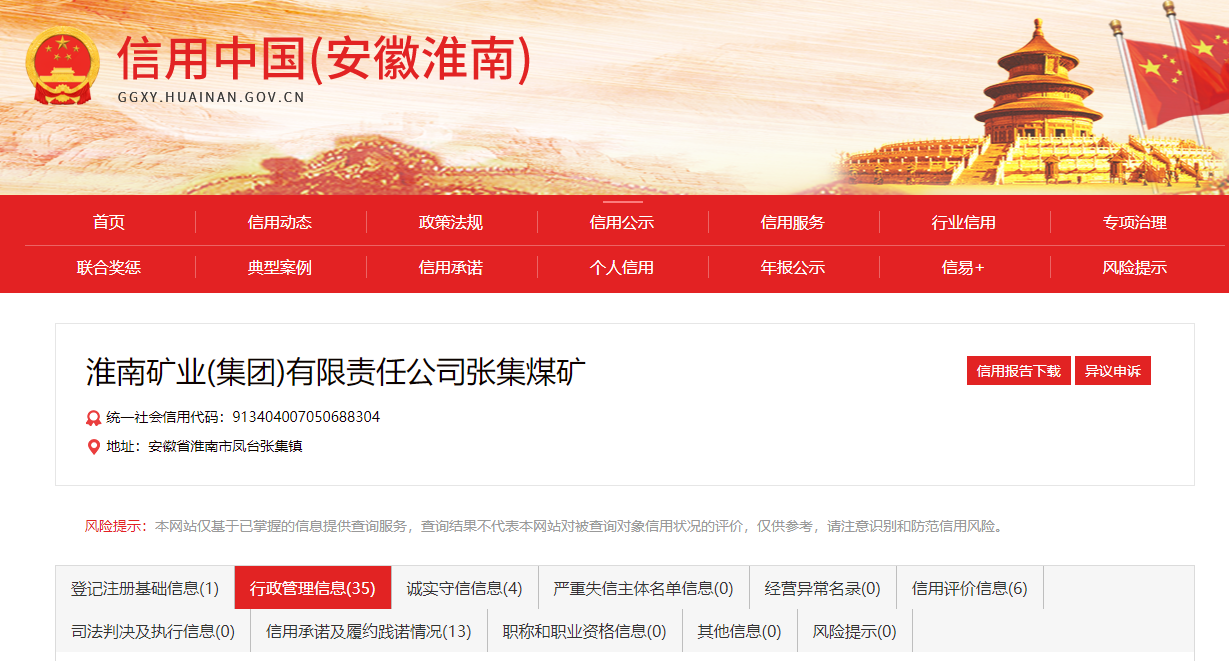
Task: Go to 风险提示 in the red navigation bar
Action: point(1135,267)
